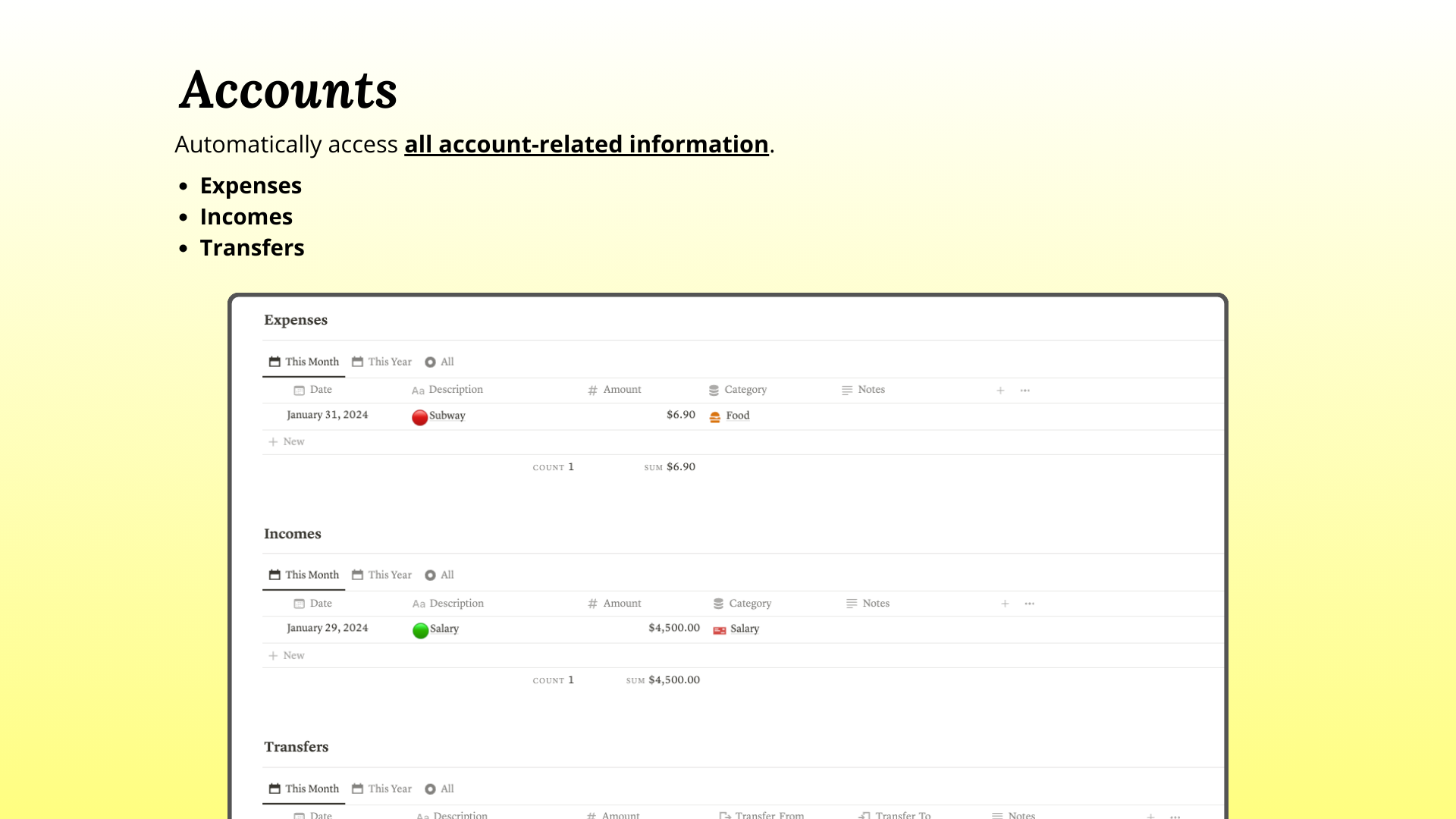Viewport: 1456px width, 819px height.
Task: Click Transfer From column header in Transfers
Action: 761,815
